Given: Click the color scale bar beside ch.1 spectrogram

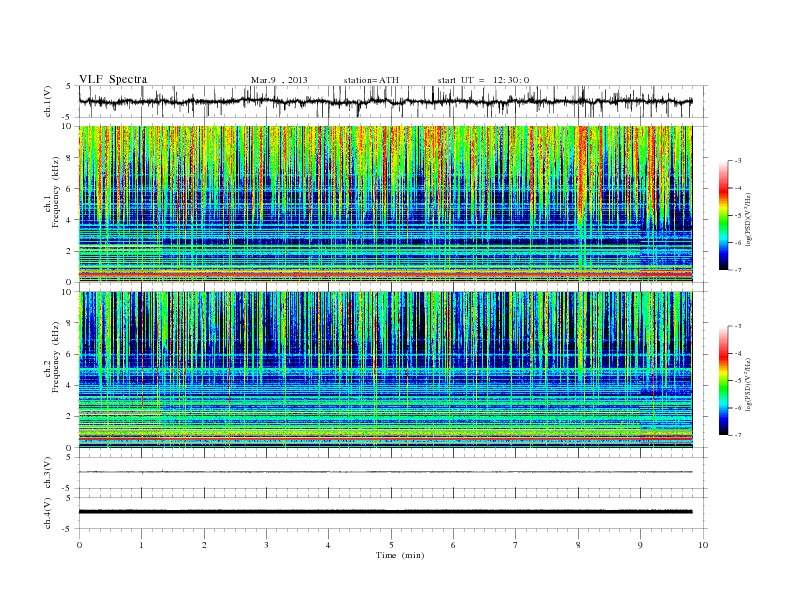Looking at the screenshot, I should point(723,216).
